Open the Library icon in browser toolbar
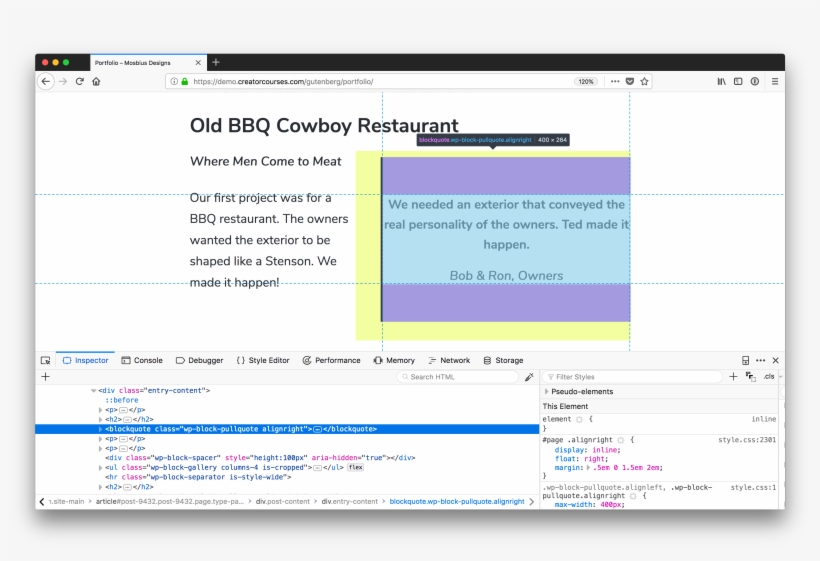The width and height of the screenshot is (820, 561). pyautogui.click(x=721, y=82)
